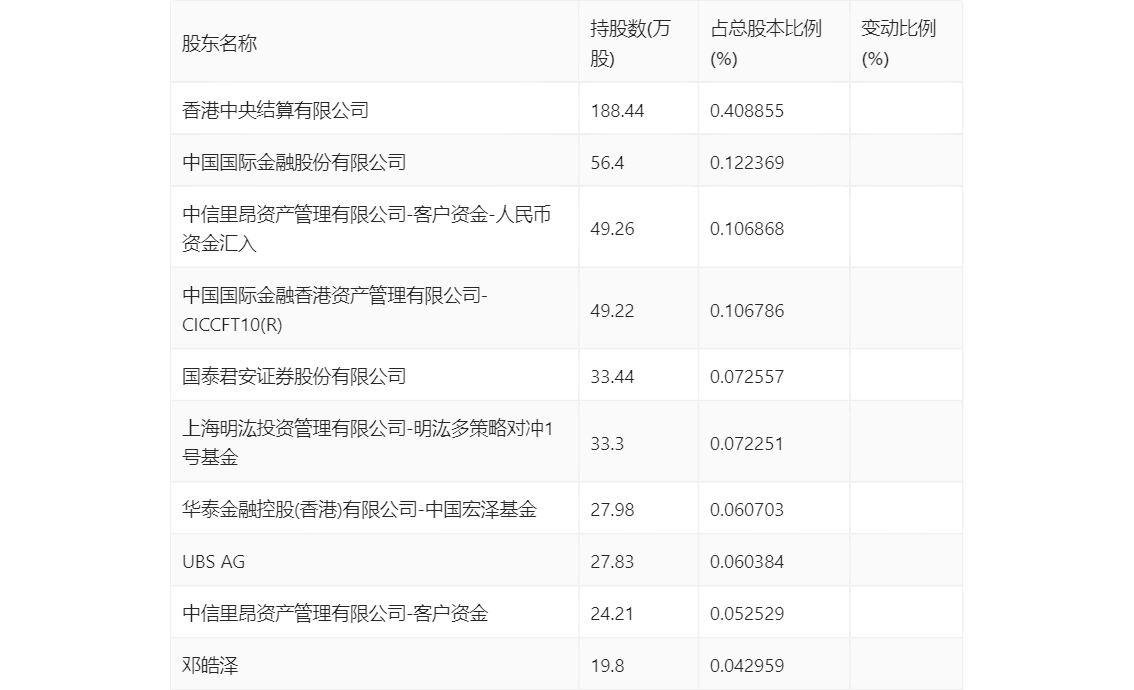Viewport: 1134px width, 690px height.
Task: Click the 持股数(万股) column header
Action: pos(631,43)
